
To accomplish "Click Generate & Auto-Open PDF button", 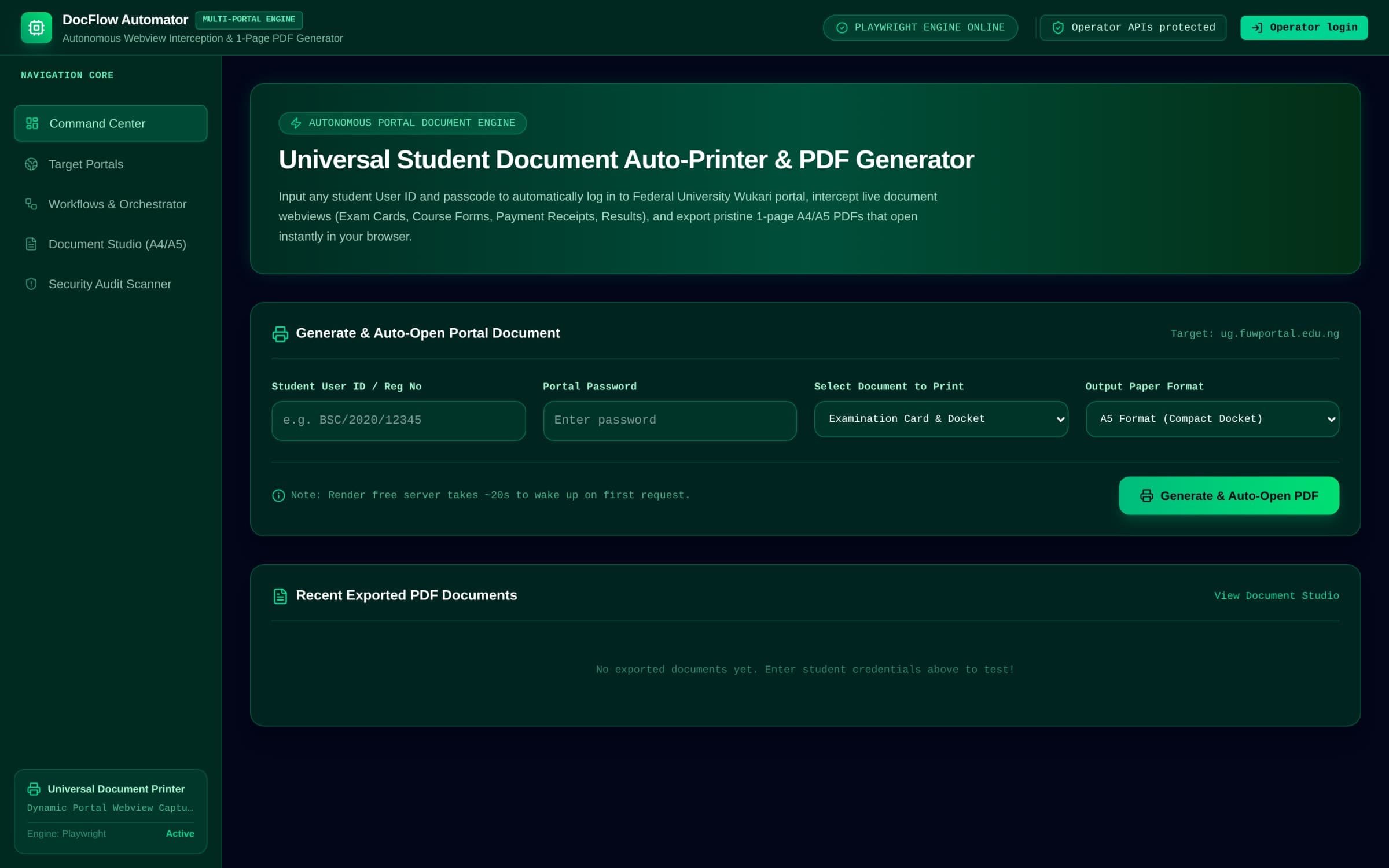I will (1229, 496).
